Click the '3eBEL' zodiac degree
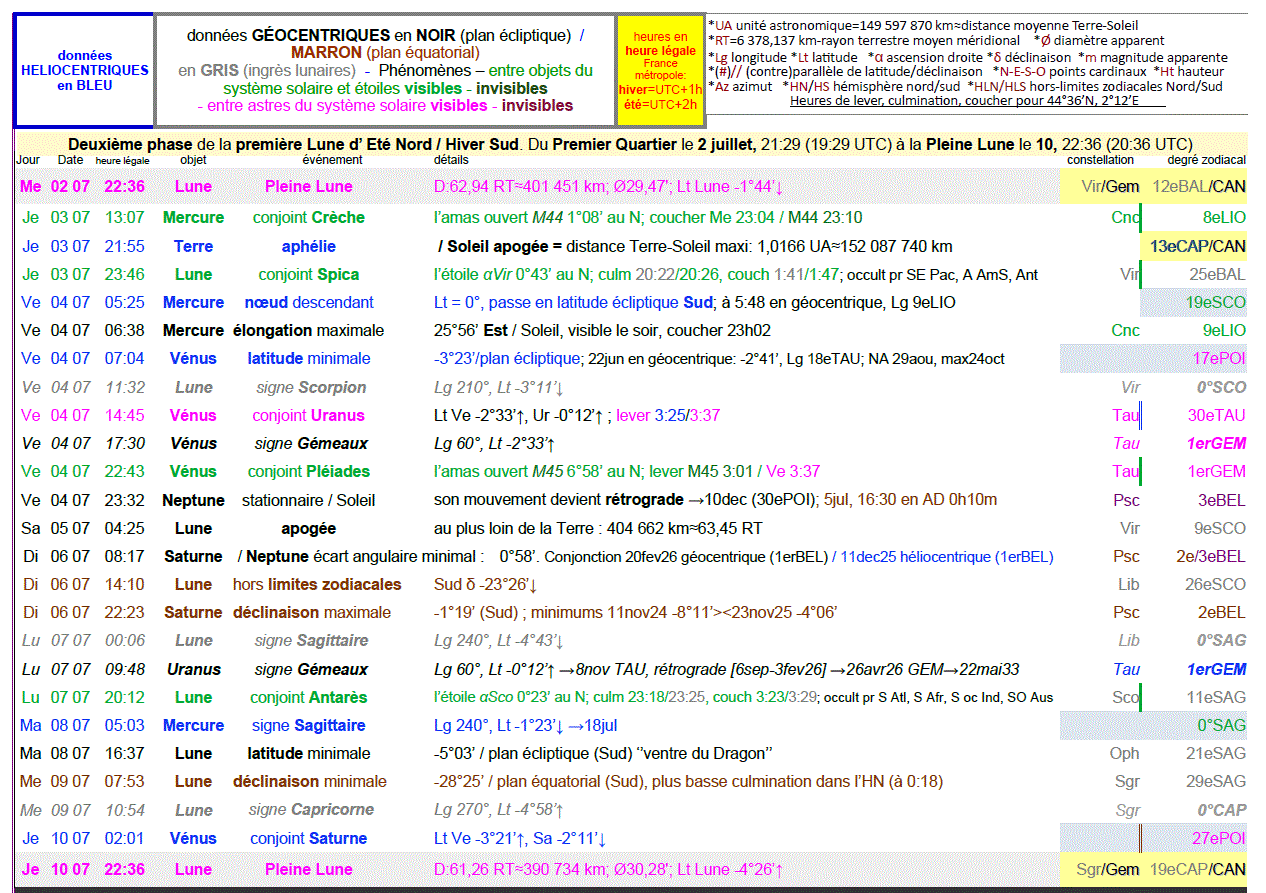The height and width of the screenshot is (893, 1266). click(x=1222, y=500)
